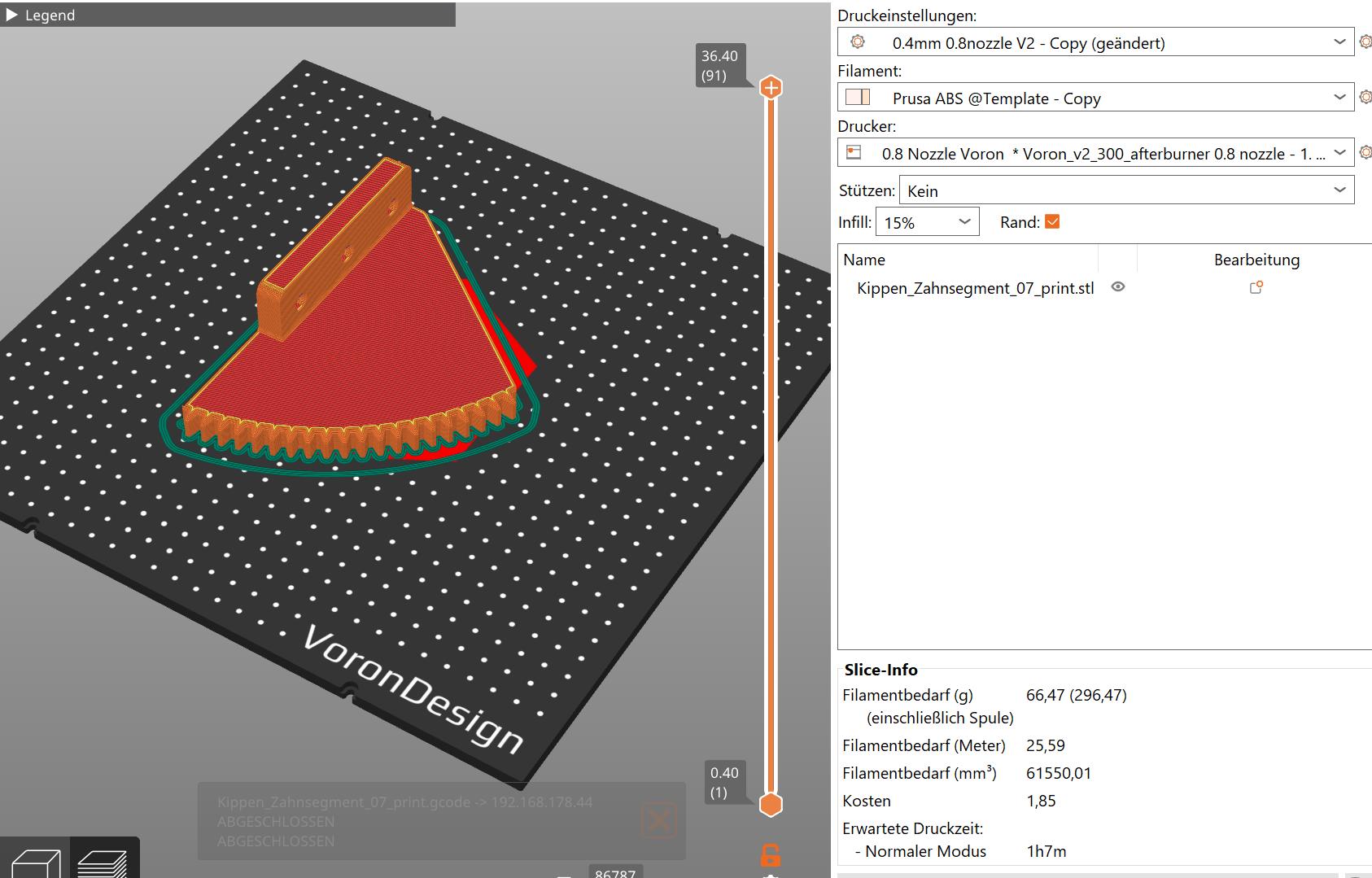This screenshot has height=878, width=1372.
Task: Click the lower hexagon handle of layer slider
Action: [x=771, y=804]
